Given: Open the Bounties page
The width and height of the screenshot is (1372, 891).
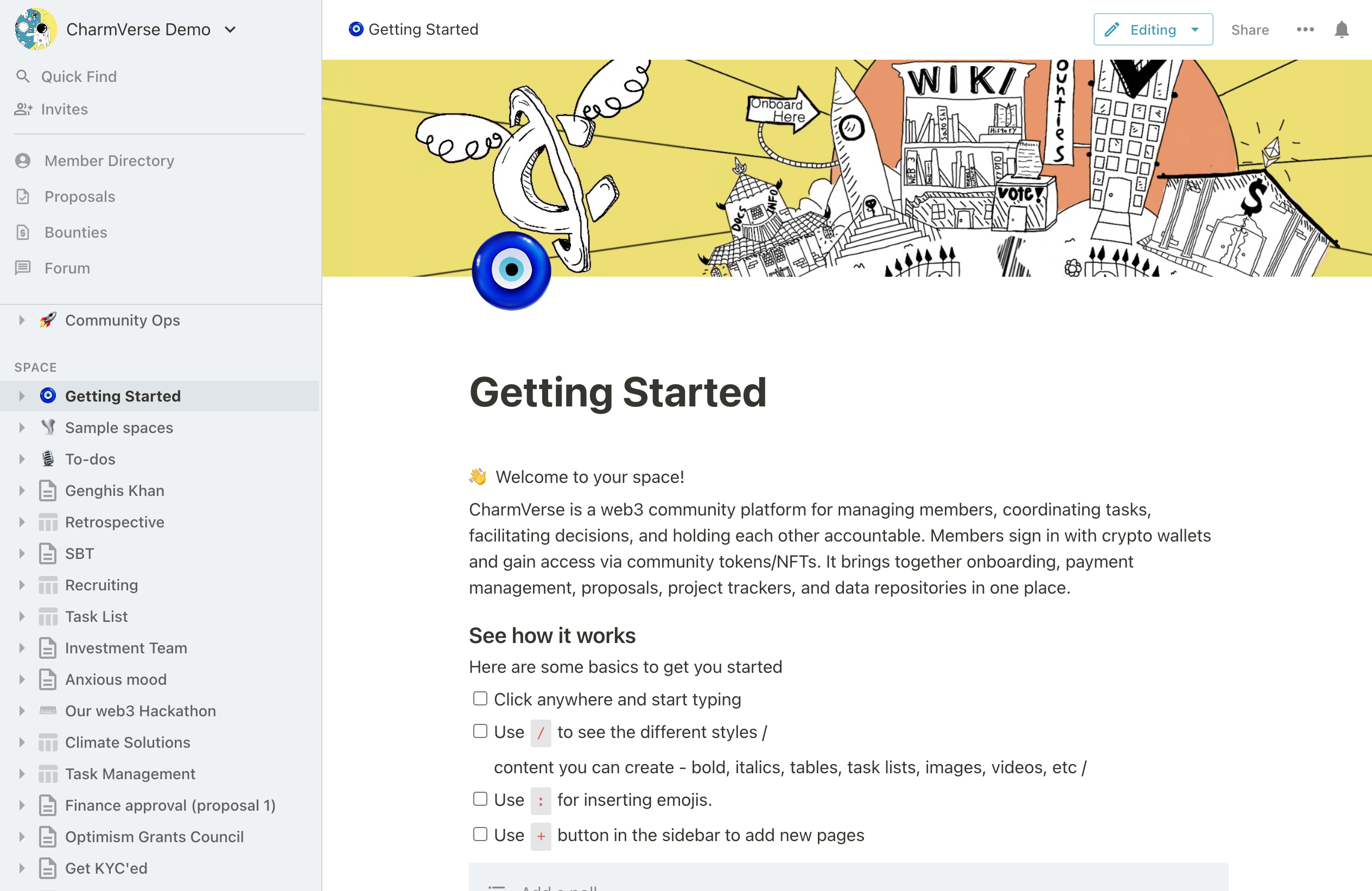Looking at the screenshot, I should [x=75, y=232].
